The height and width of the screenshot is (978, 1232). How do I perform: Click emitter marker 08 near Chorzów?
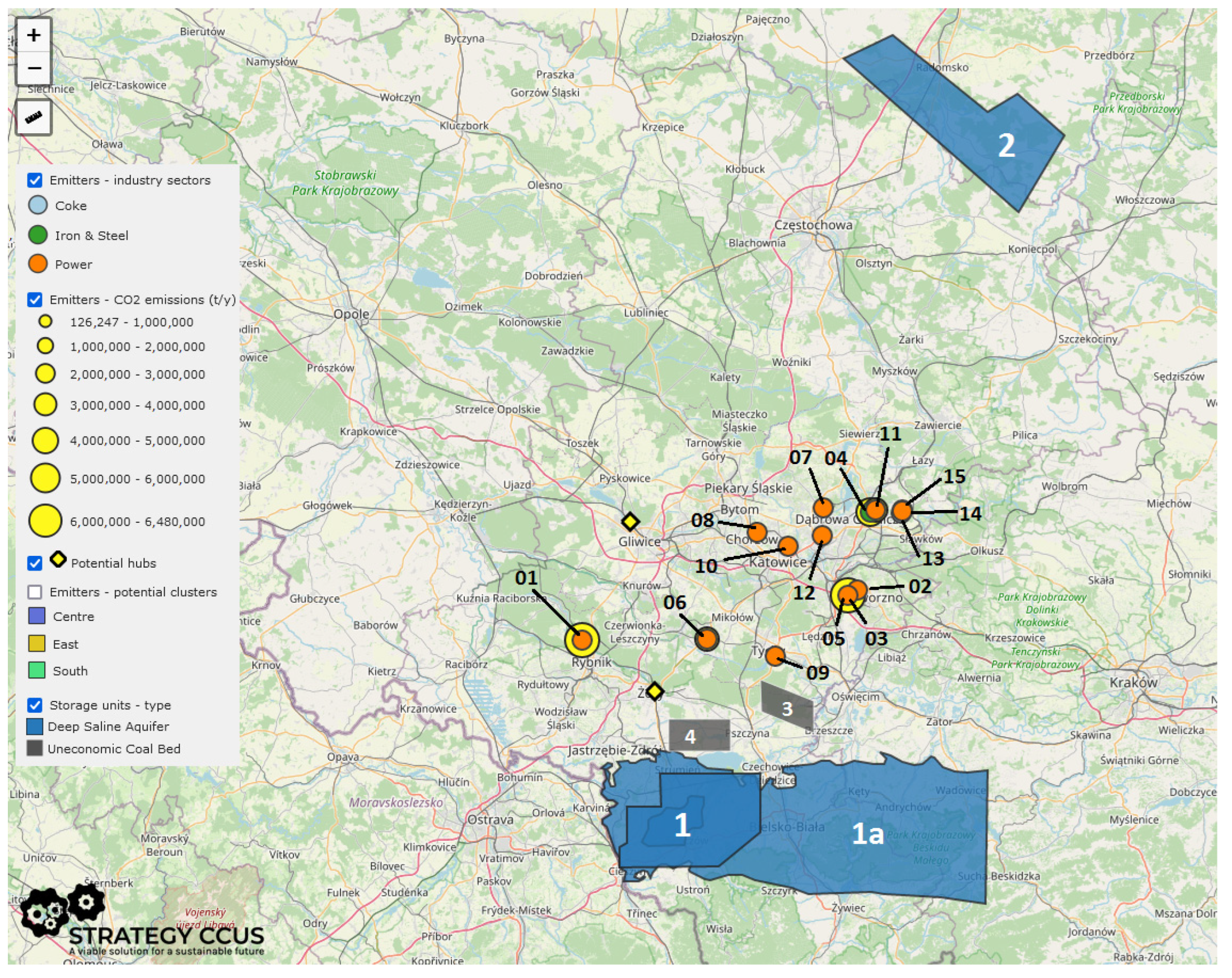(x=757, y=532)
